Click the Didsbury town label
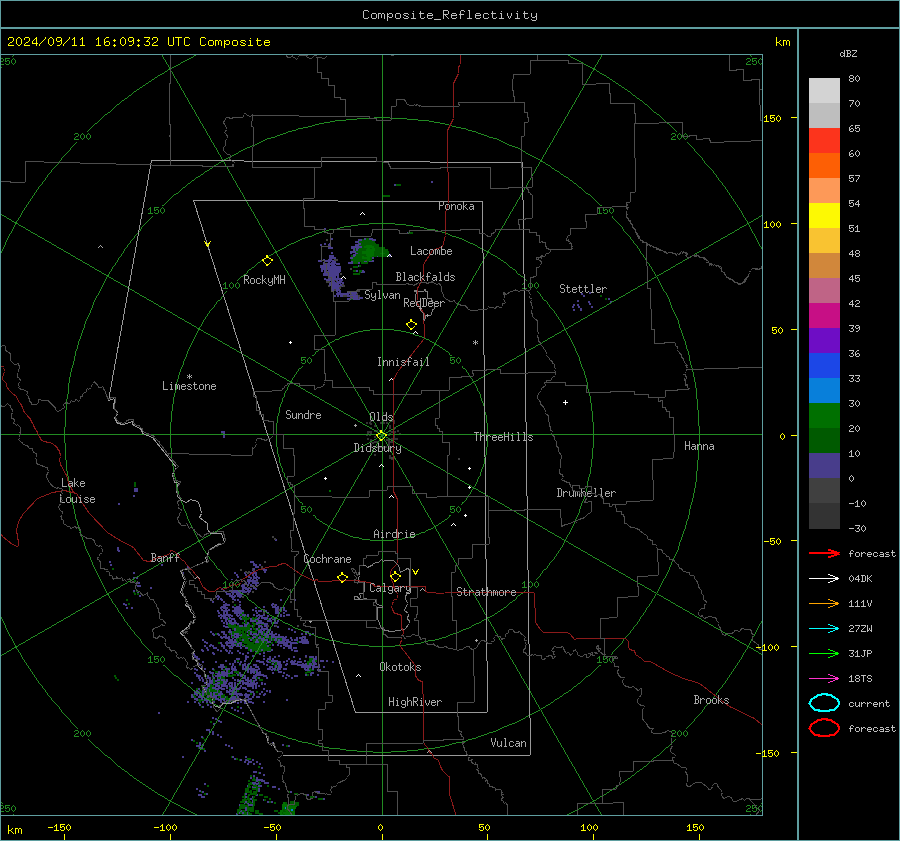Viewport: 900px width, 841px height. pos(377,448)
